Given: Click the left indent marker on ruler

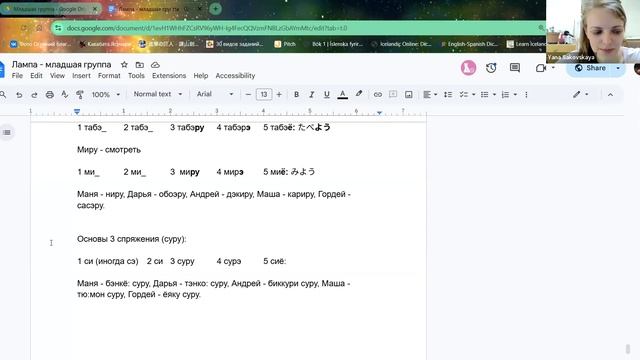Looking at the screenshot, I should pyautogui.click(x=77, y=111).
